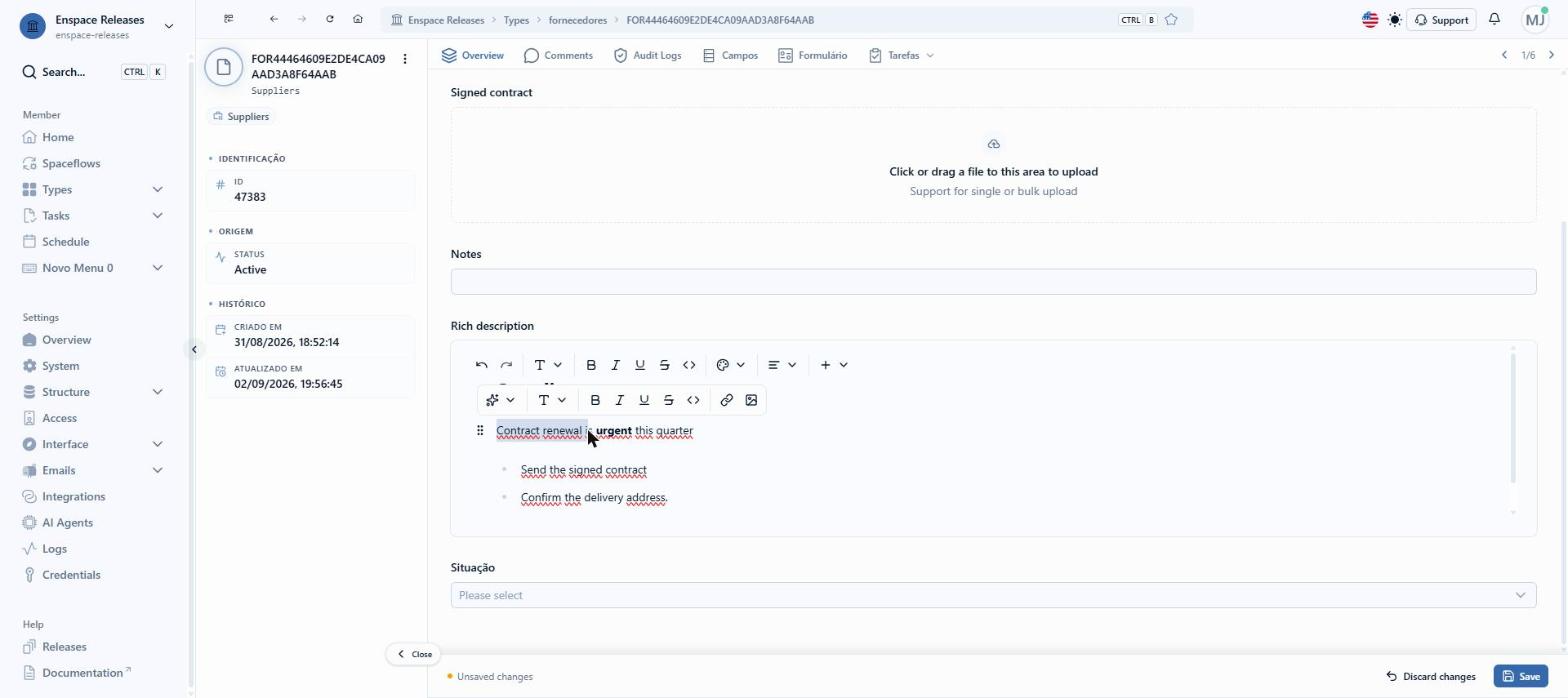Go to the next record (right chevron)
1568x698 pixels.
point(1551,55)
